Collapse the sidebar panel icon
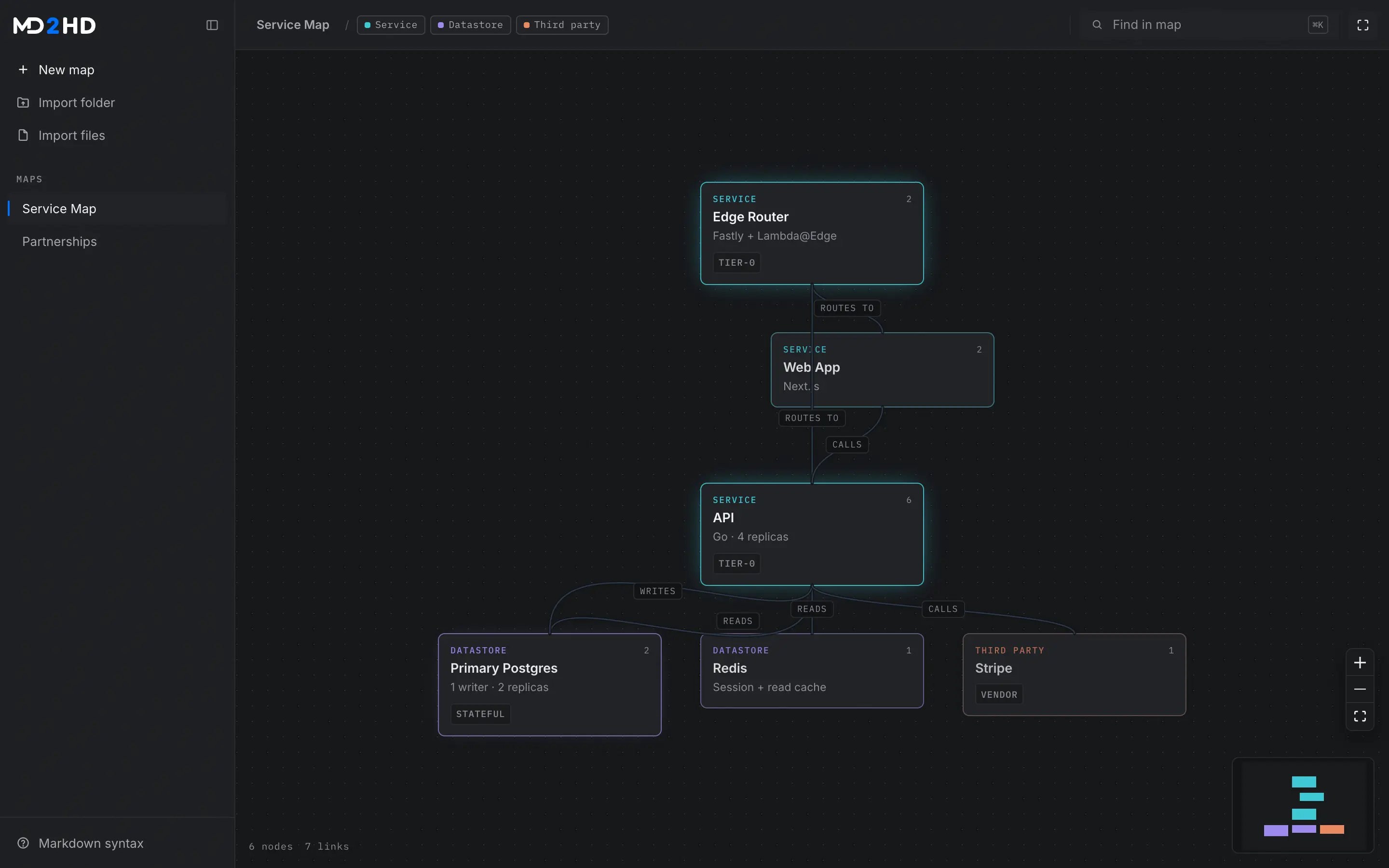 pos(212,25)
